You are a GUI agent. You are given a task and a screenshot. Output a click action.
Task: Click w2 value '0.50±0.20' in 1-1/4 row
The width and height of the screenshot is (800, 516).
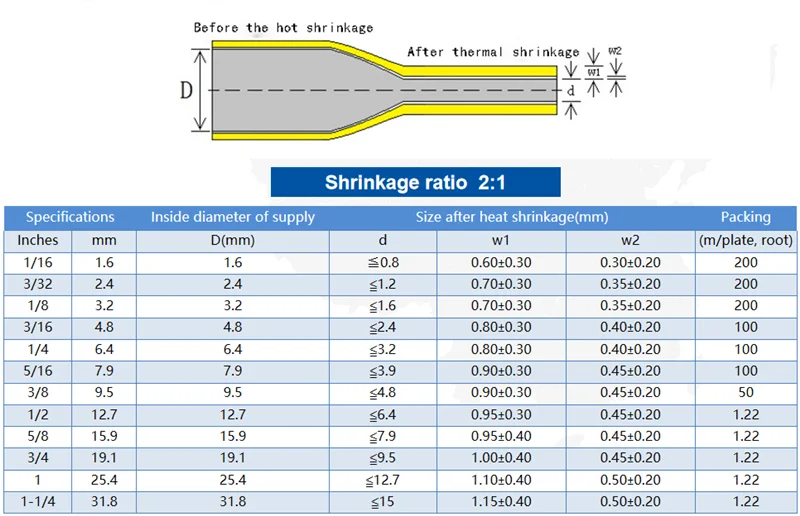pyautogui.click(x=630, y=501)
